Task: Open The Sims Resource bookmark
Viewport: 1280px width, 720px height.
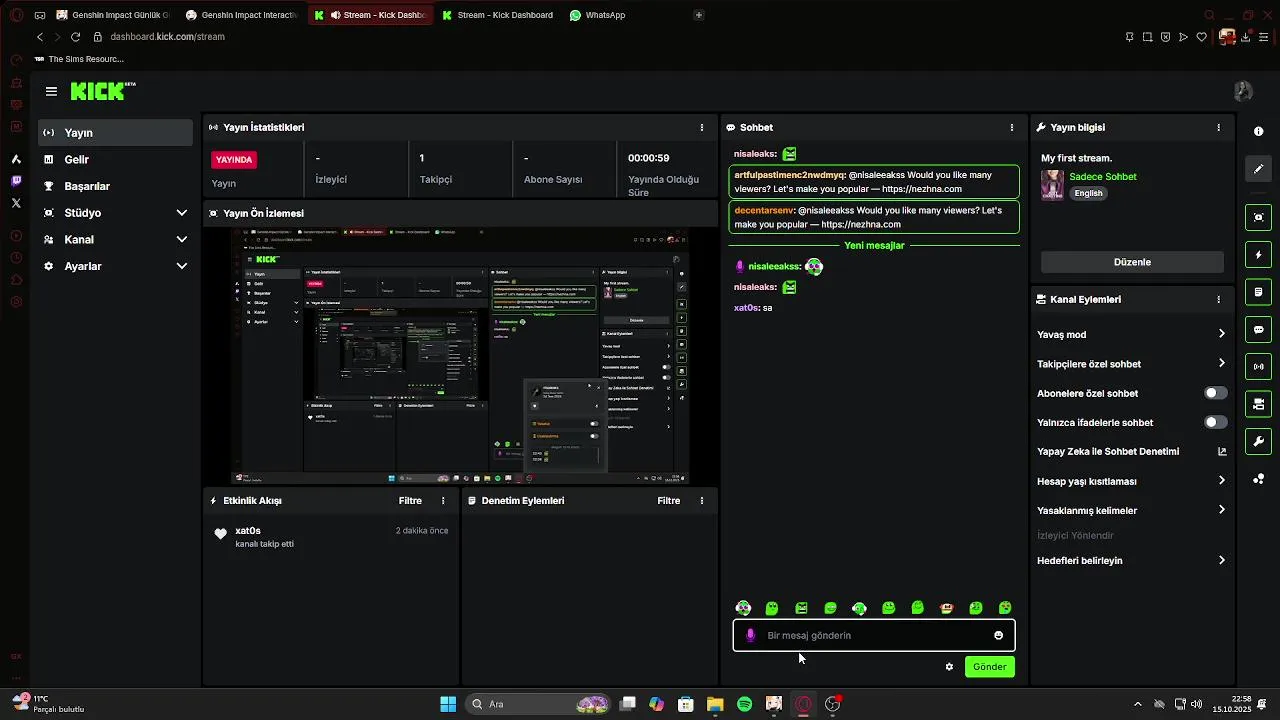Action: pyautogui.click(x=79, y=59)
